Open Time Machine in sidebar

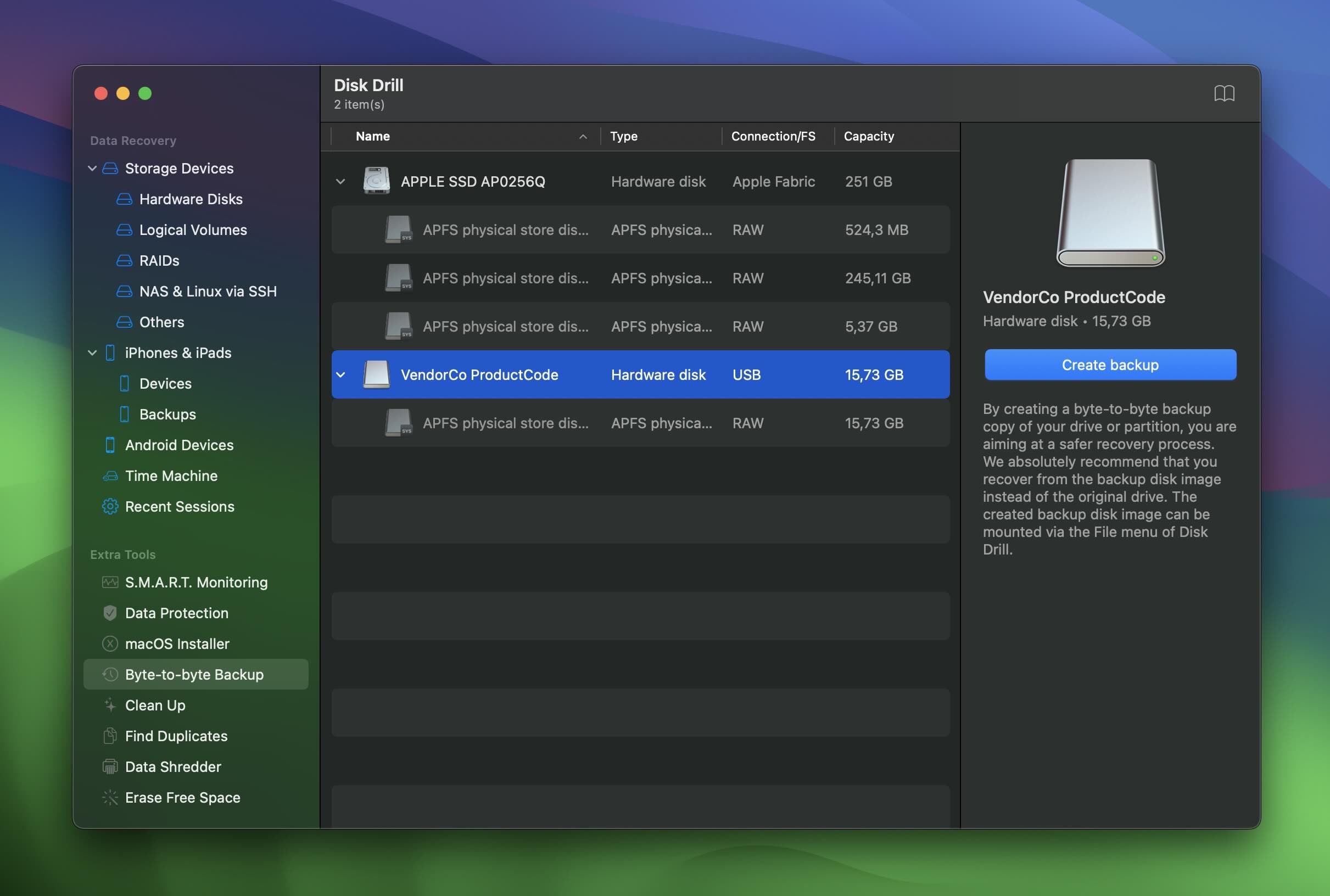click(171, 475)
